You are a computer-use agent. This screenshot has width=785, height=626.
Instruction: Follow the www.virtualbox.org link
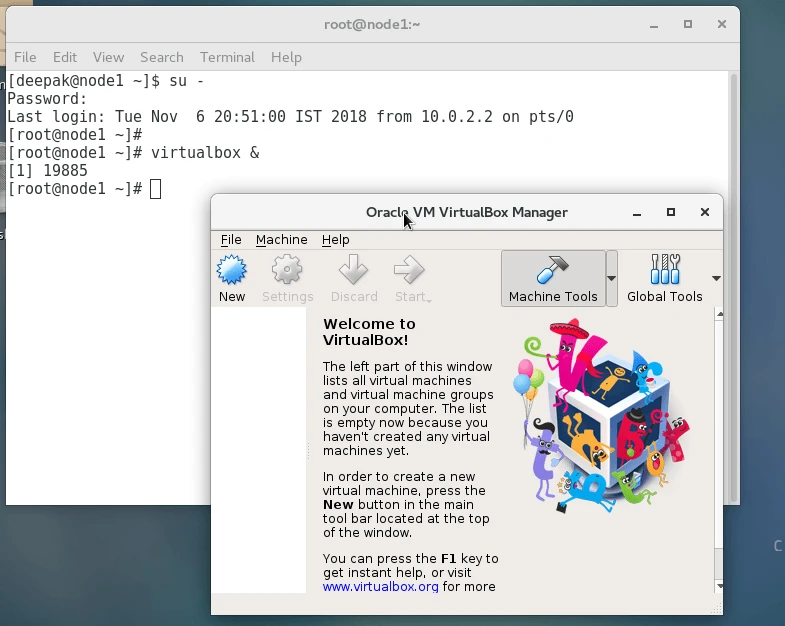380,586
